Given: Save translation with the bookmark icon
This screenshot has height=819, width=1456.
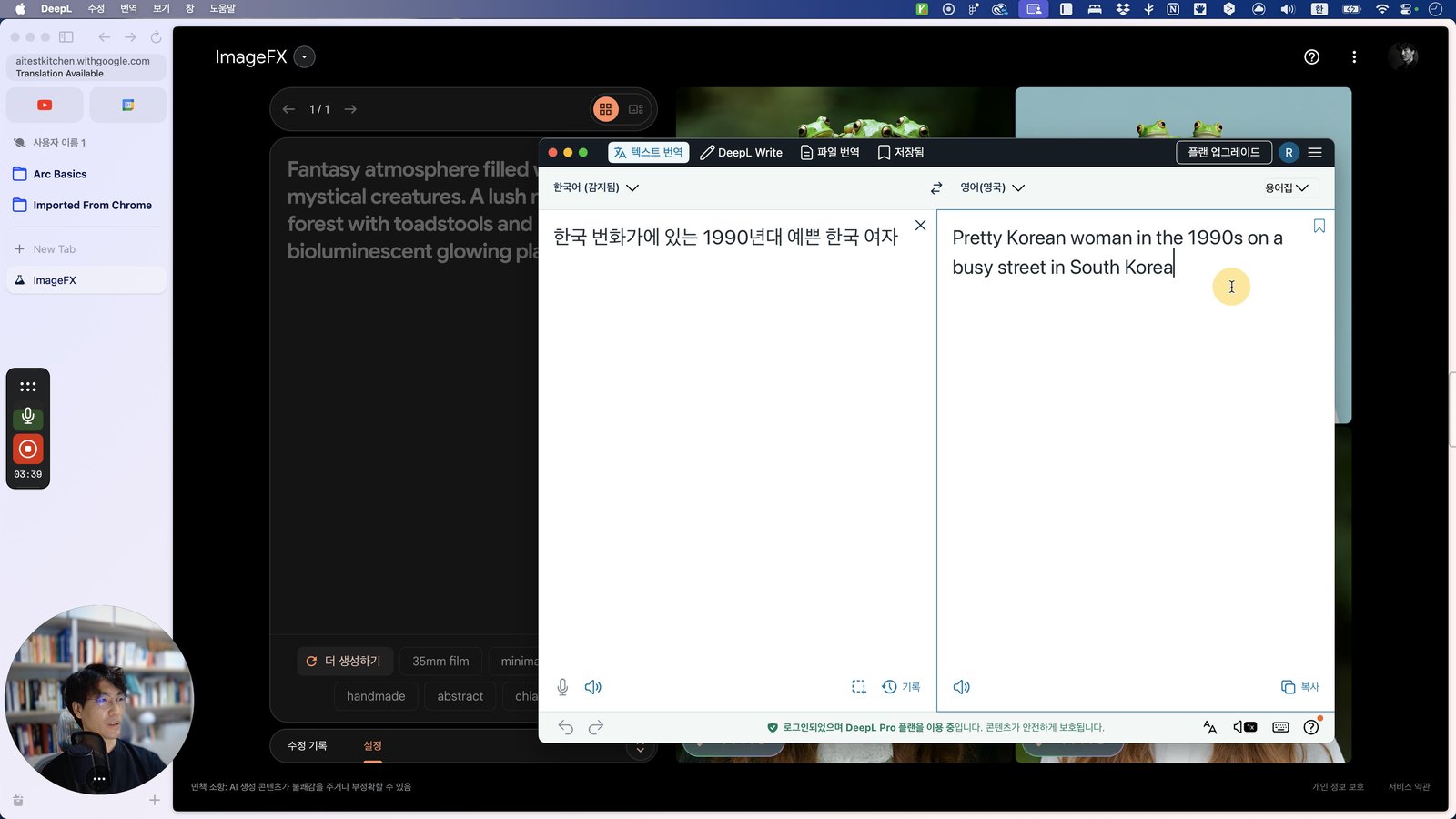Looking at the screenshot, I should coord(1319,226).
